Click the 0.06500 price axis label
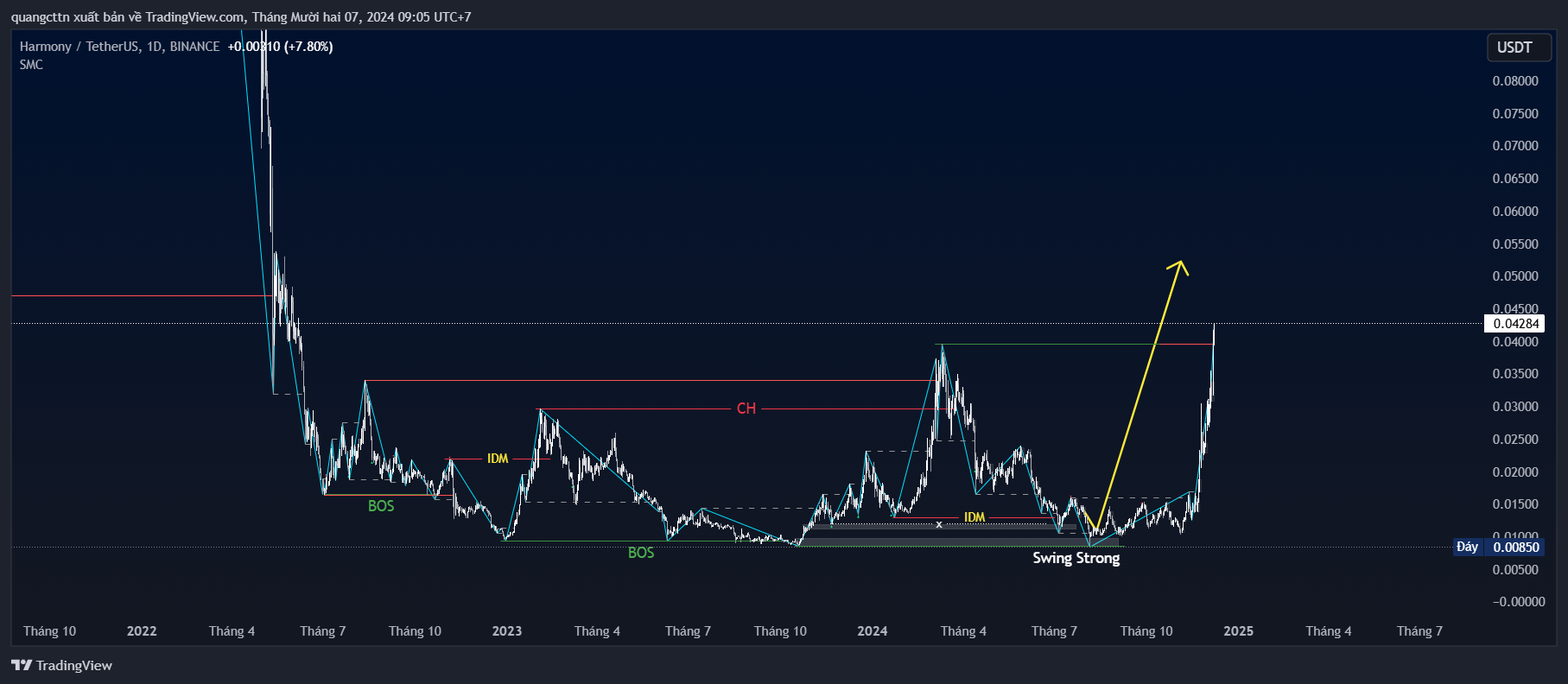 1515,179
